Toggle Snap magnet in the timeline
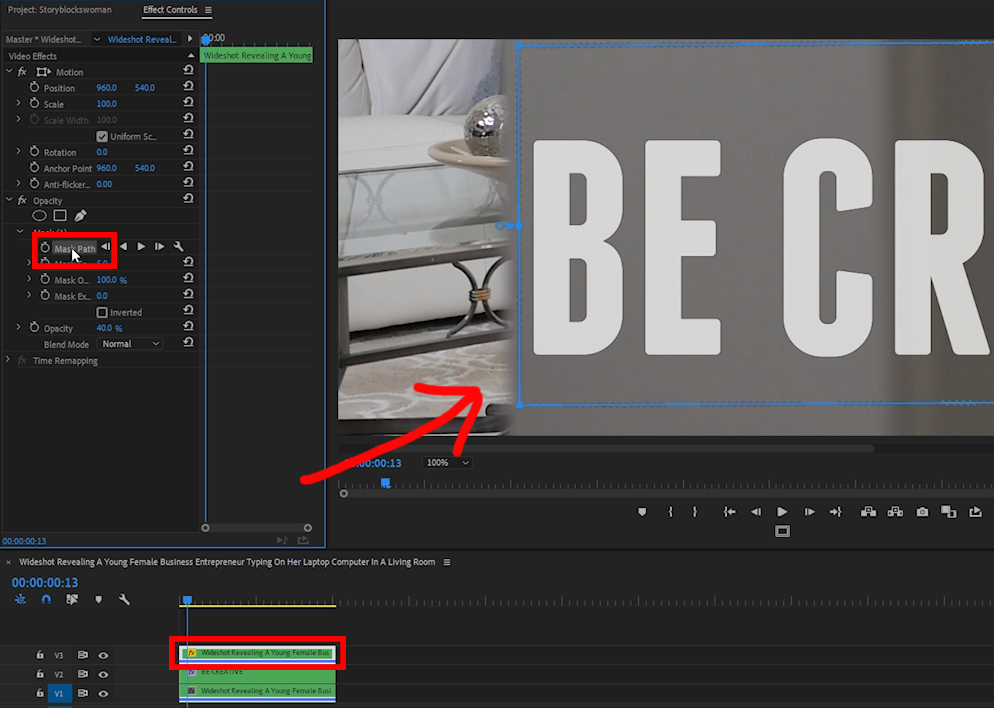The width and height of the screenshot is (994, 708). point(46,599)
